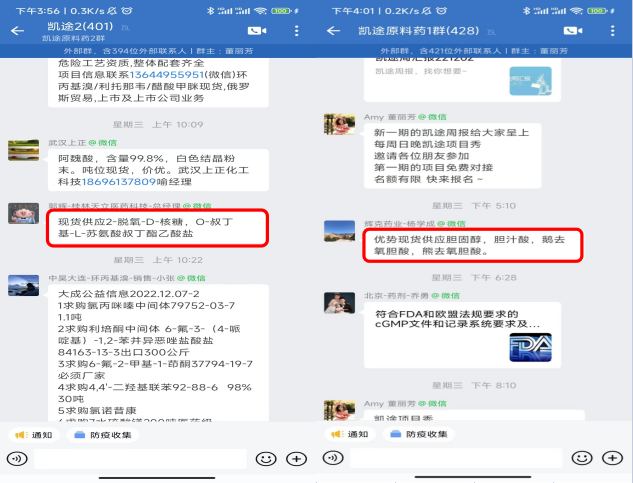This screenshot has height=483, width=633.
Task: Start video call in 凯途2 group
Action: click(x=257, y=31)
